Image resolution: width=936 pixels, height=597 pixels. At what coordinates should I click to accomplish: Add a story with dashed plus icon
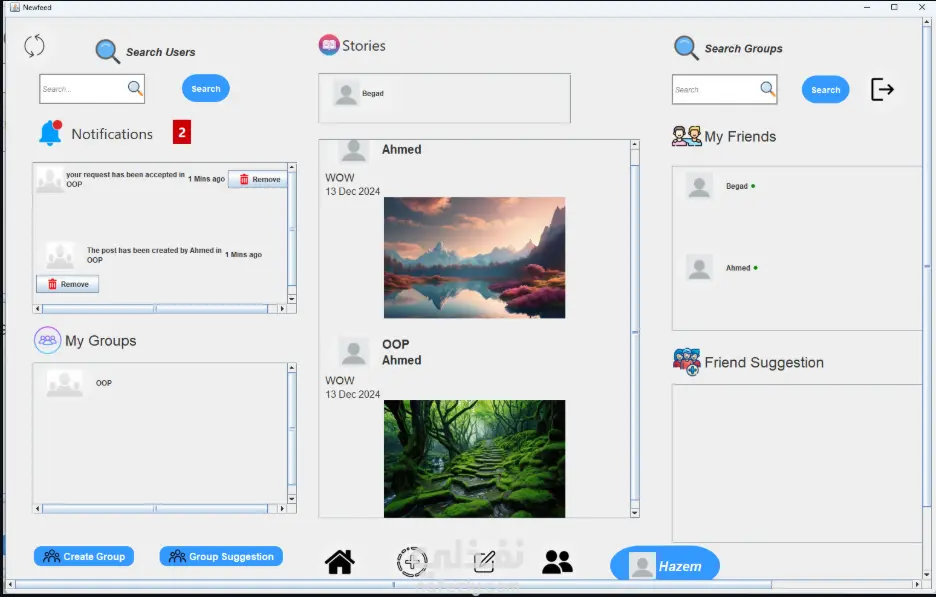(412, 562)
